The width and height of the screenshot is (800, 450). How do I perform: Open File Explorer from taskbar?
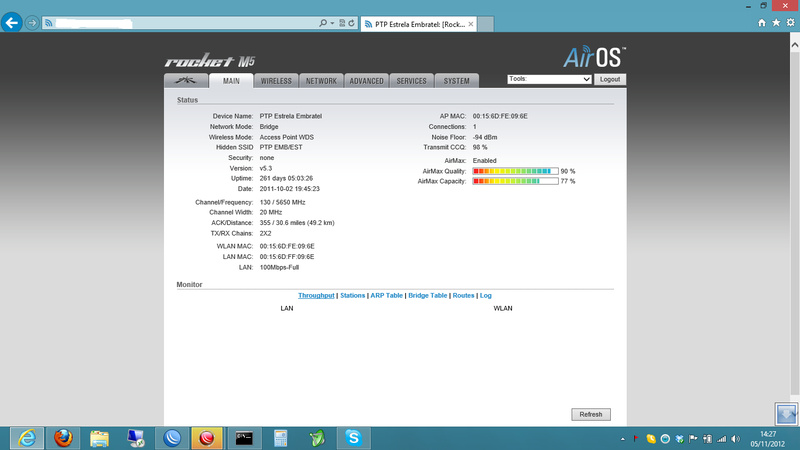(99, 438)
